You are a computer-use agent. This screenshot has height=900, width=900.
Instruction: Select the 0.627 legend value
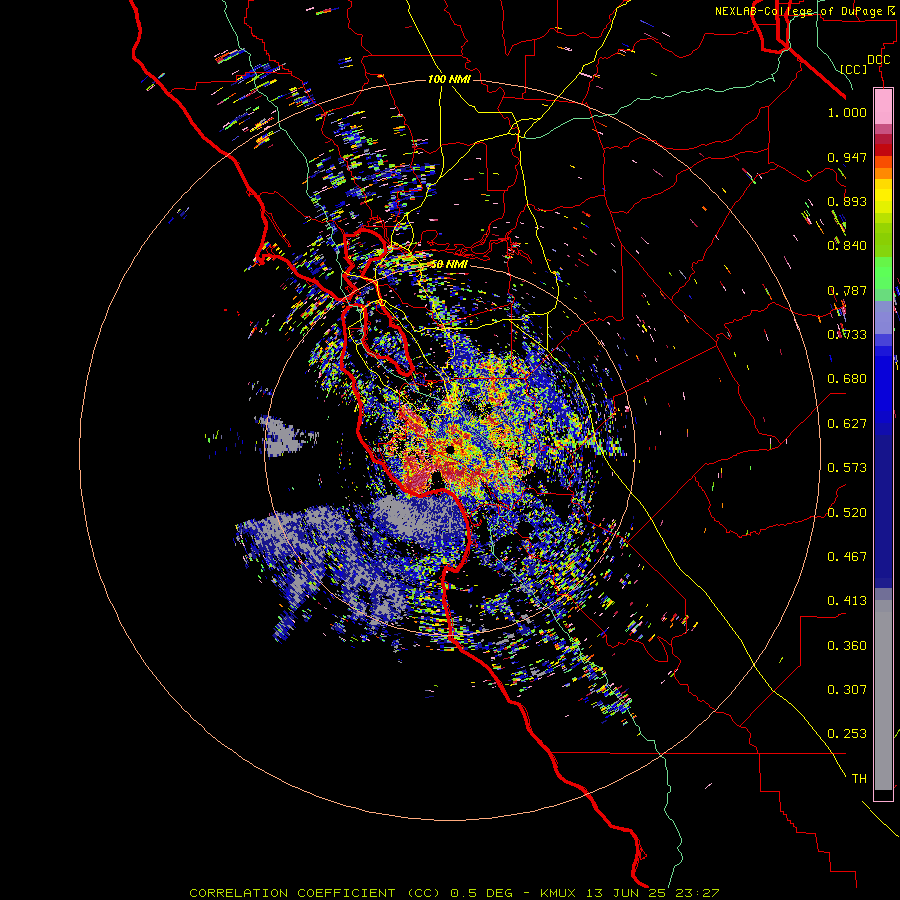pyautogui.click(x=847, y=424)
